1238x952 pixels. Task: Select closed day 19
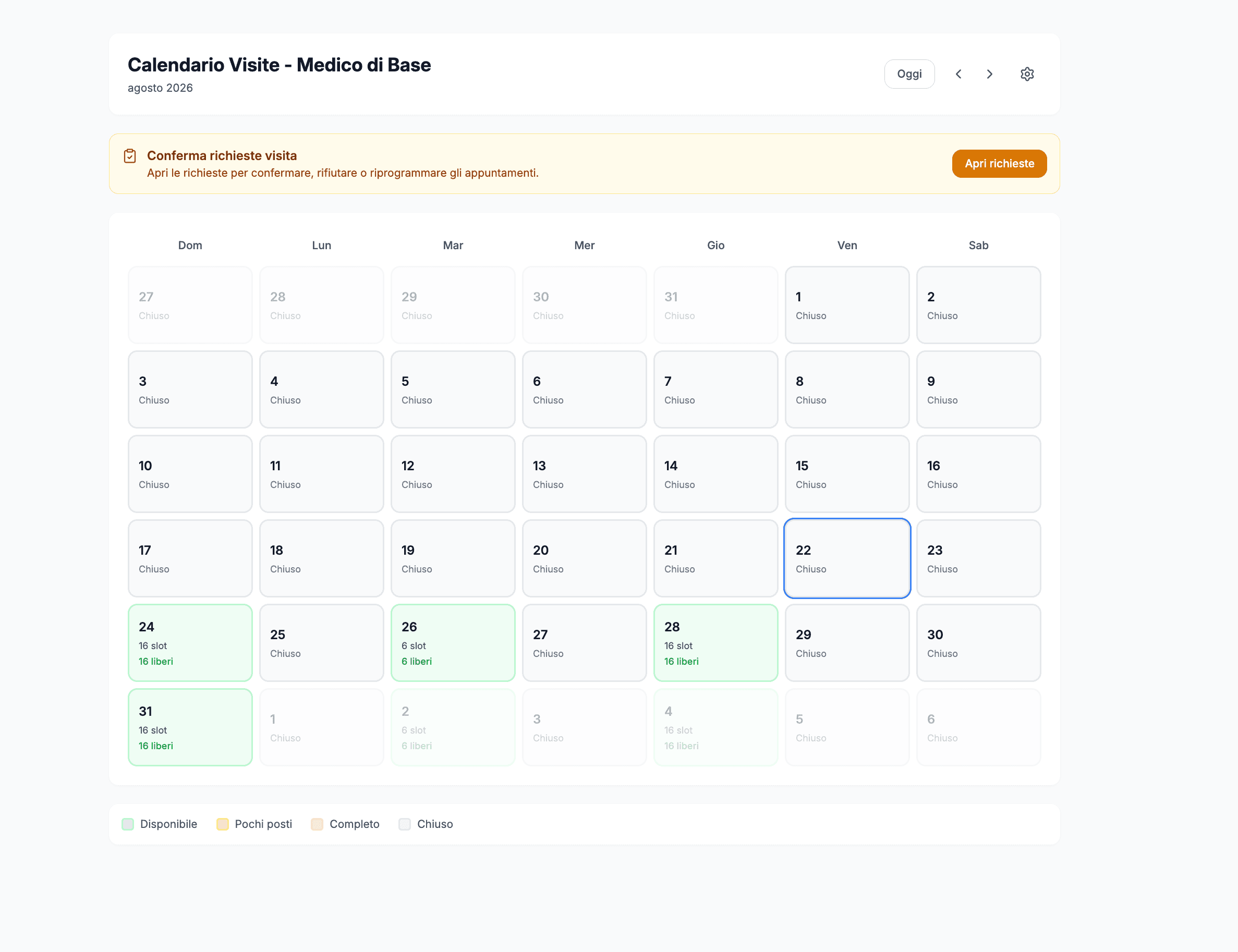[x=453, y=558]
